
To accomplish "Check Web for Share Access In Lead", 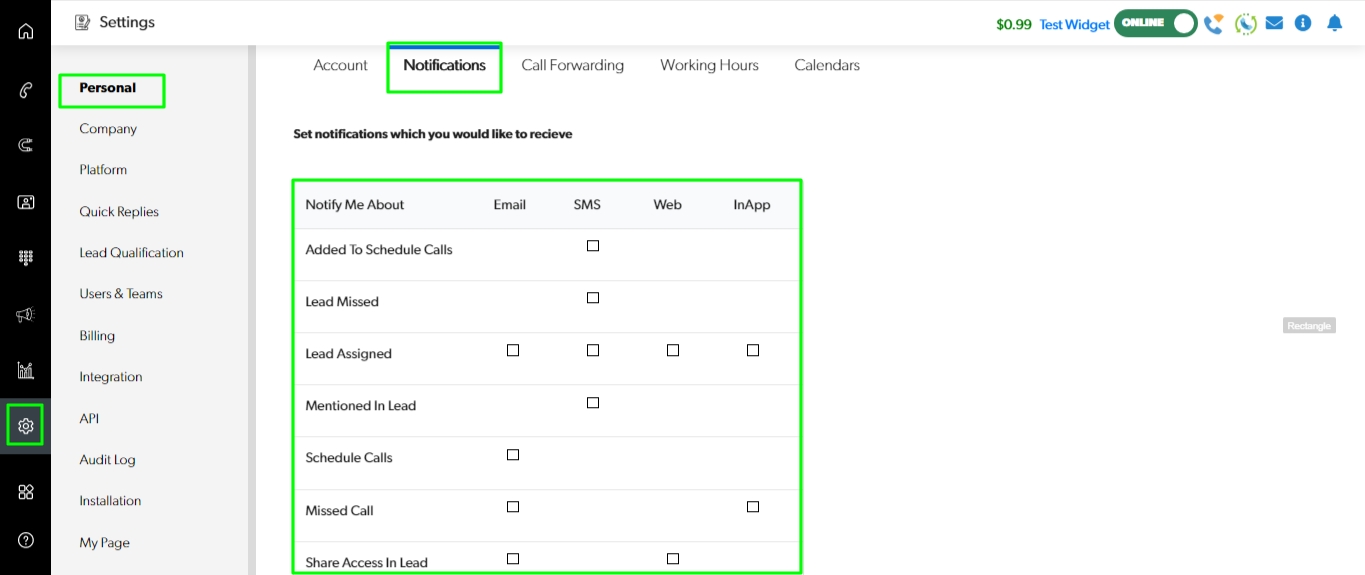I will pyautogui.click(x=673, y=559).
